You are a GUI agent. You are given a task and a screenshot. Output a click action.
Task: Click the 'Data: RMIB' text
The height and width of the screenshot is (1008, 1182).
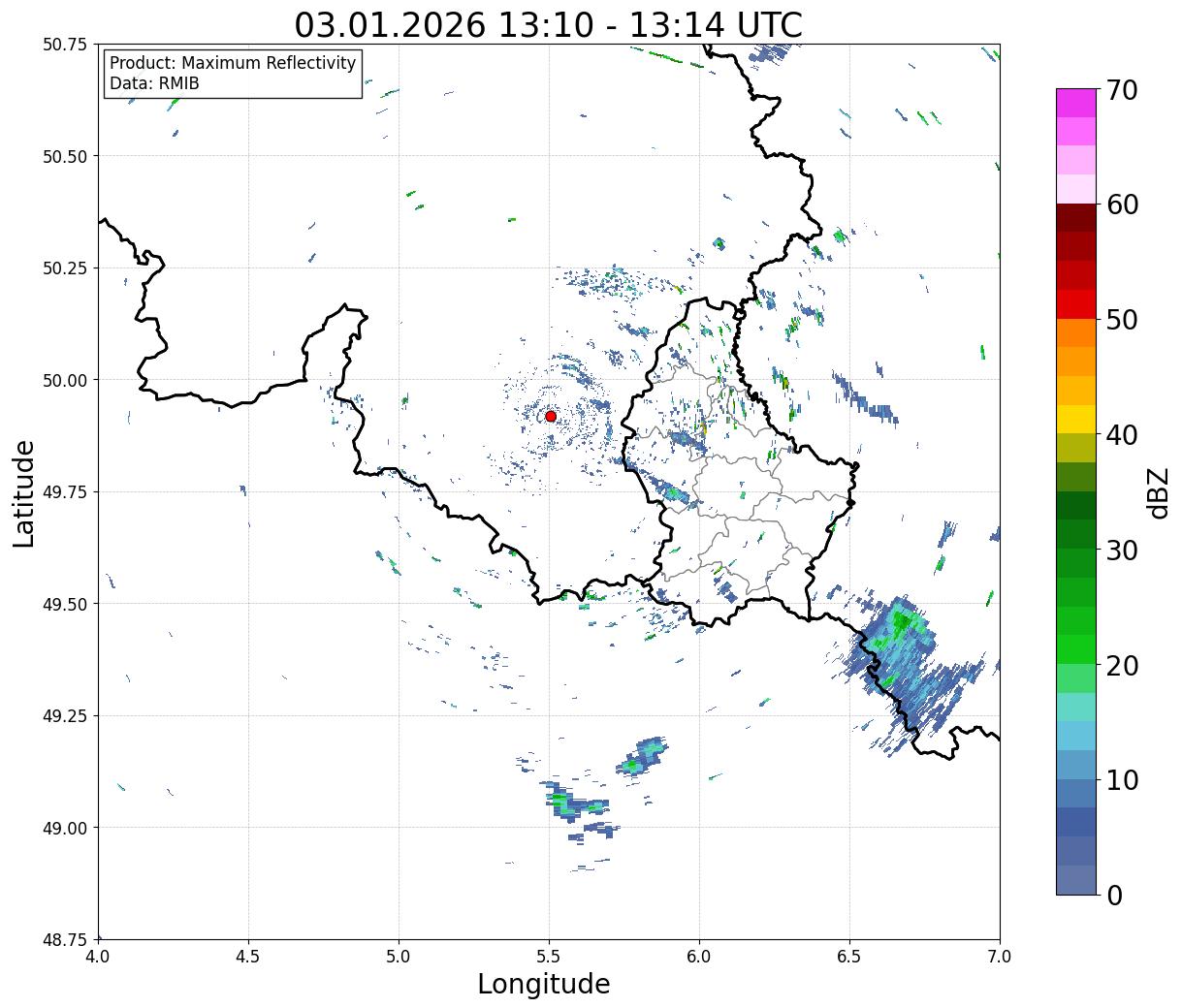[x=154, y=83]
